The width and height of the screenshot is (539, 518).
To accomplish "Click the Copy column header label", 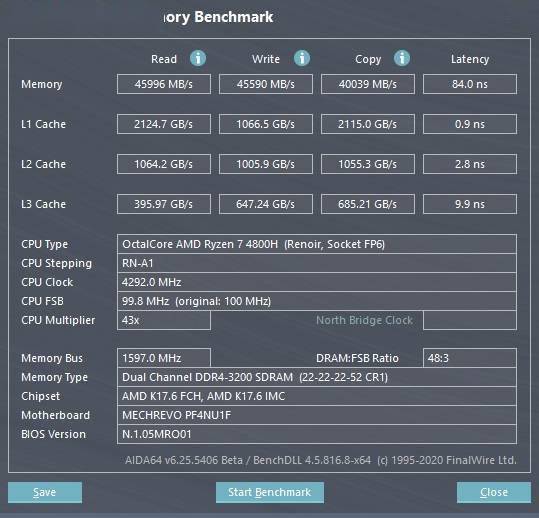I will (368, 59).
